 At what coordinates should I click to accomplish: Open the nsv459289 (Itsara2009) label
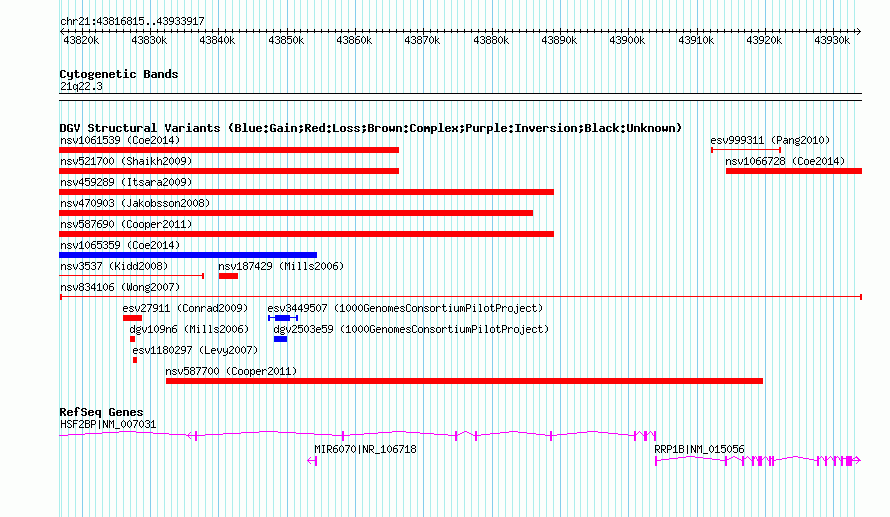pyautogui.click(x=126, y=182)
